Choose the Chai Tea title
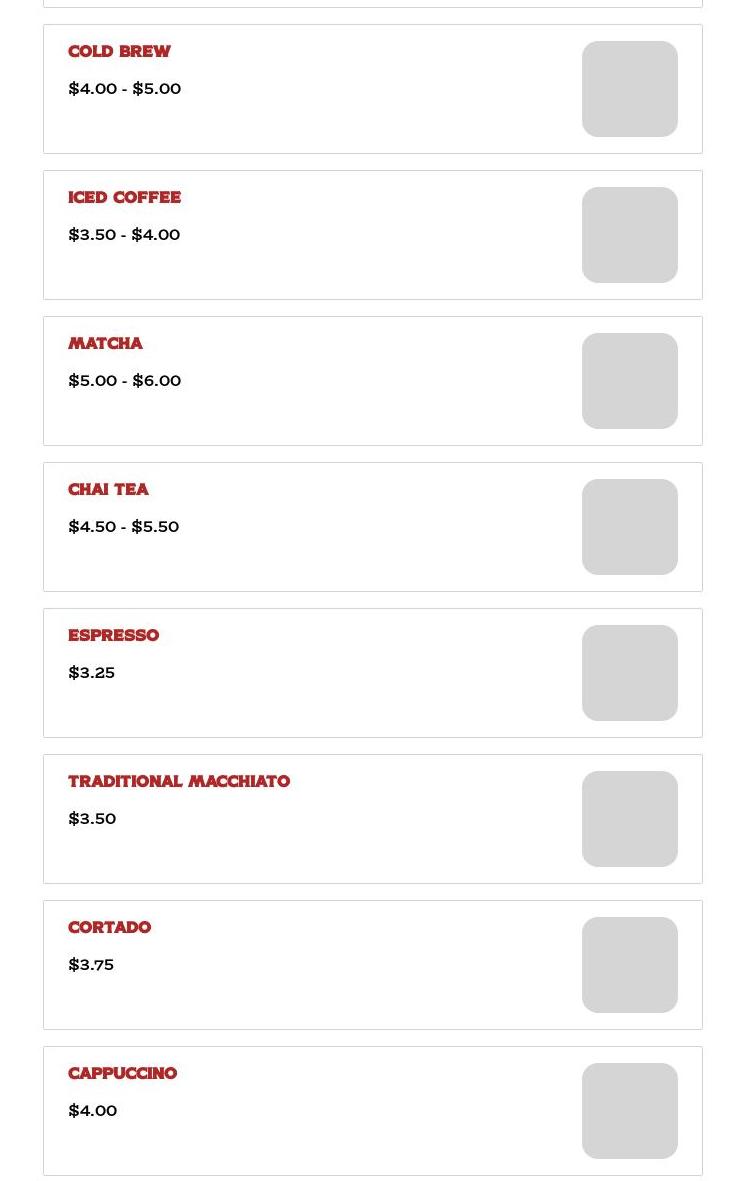 click(x=108, y=490)
